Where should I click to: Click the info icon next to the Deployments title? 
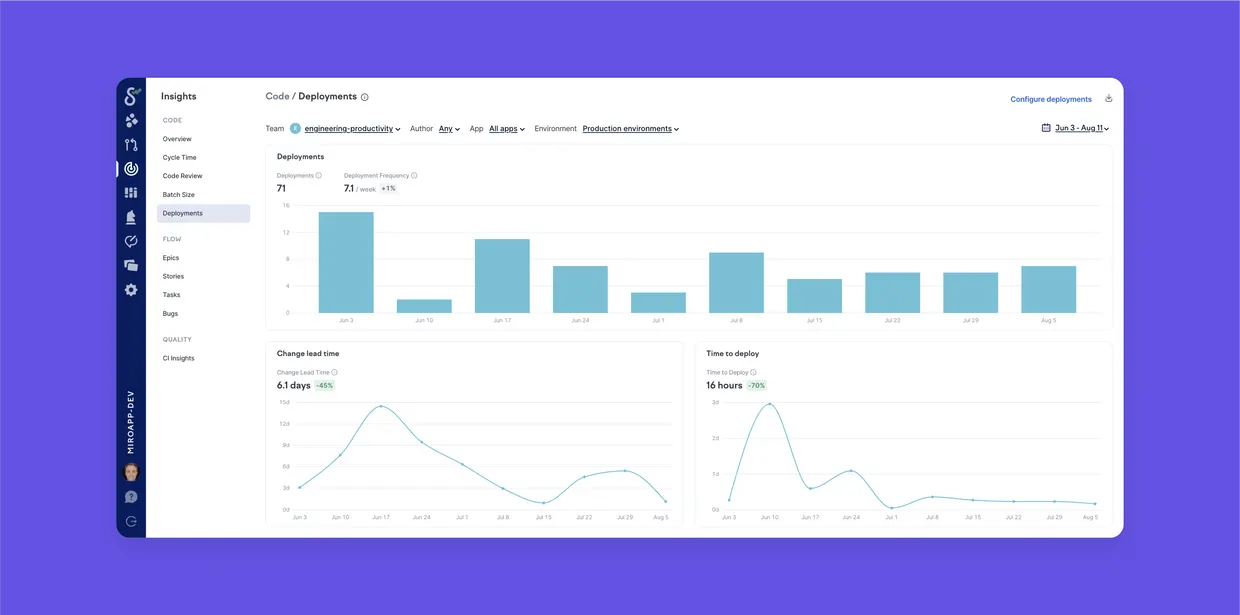(364, 97)
